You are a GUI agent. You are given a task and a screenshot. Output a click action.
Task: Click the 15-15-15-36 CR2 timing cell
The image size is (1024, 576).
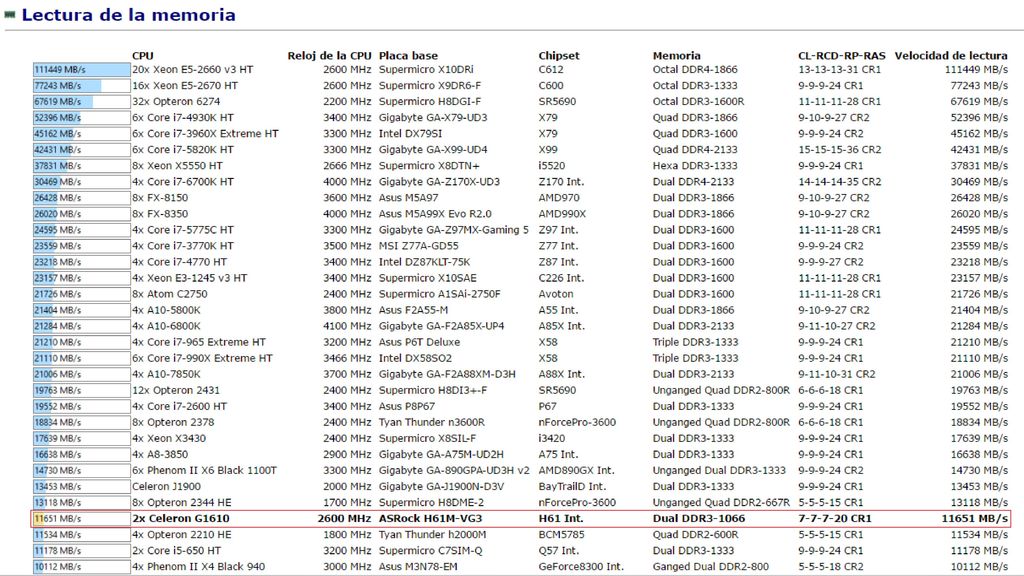point(839,150)
